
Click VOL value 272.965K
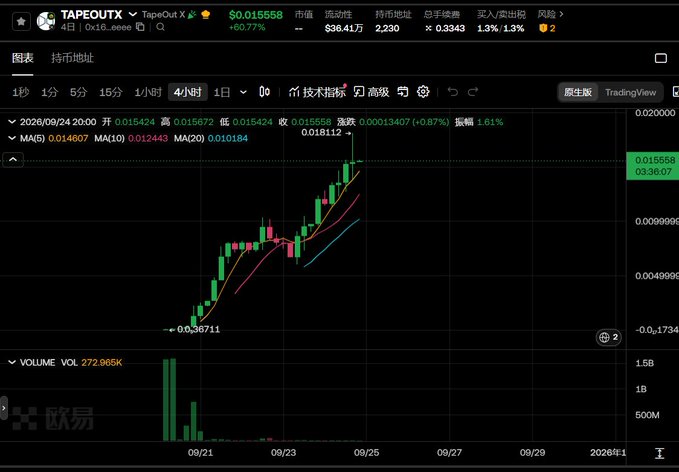pos(102,362)
